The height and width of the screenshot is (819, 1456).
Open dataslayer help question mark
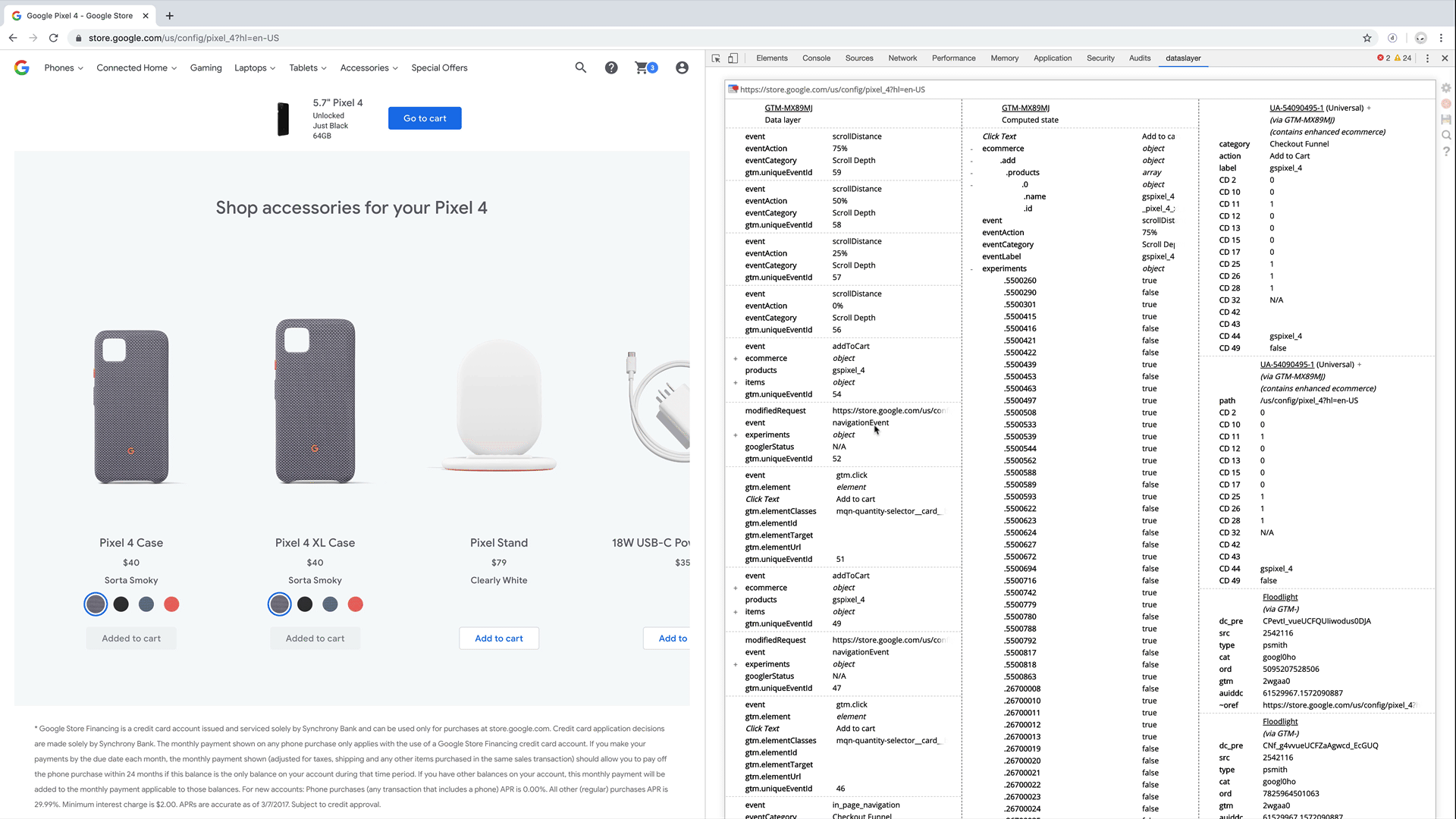tap(1446, 152)
